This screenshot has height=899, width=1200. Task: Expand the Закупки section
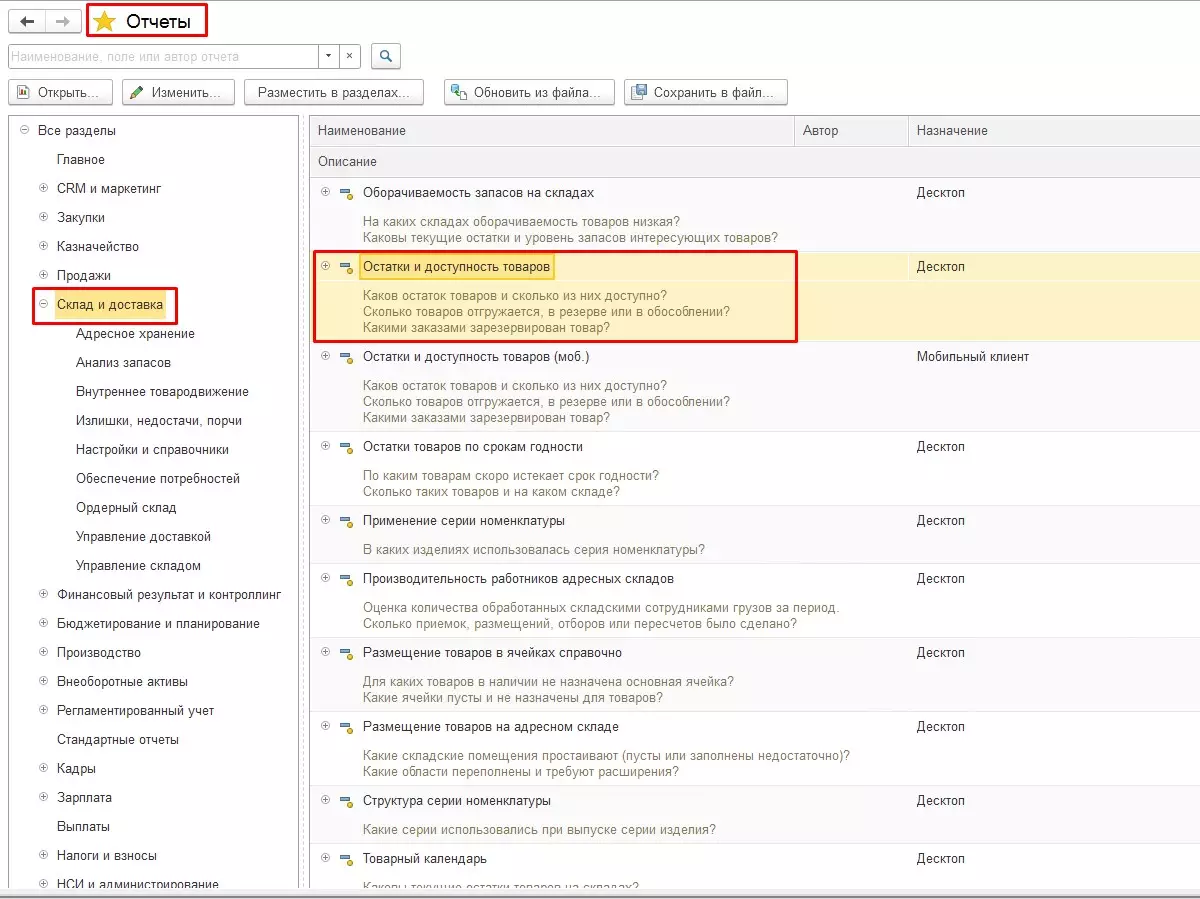pos(43,217)
